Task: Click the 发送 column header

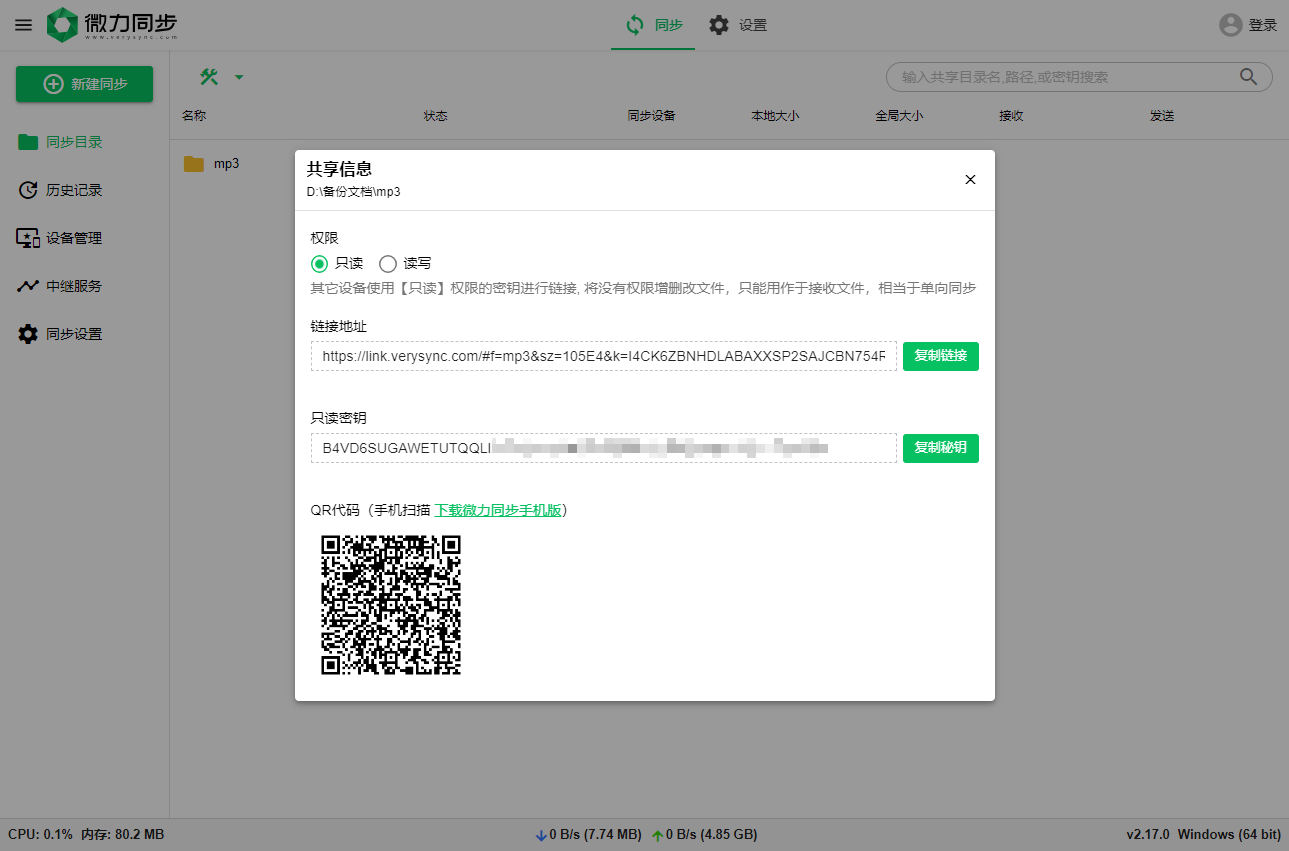Action: pyautogui.click(x=1162, y=116)
